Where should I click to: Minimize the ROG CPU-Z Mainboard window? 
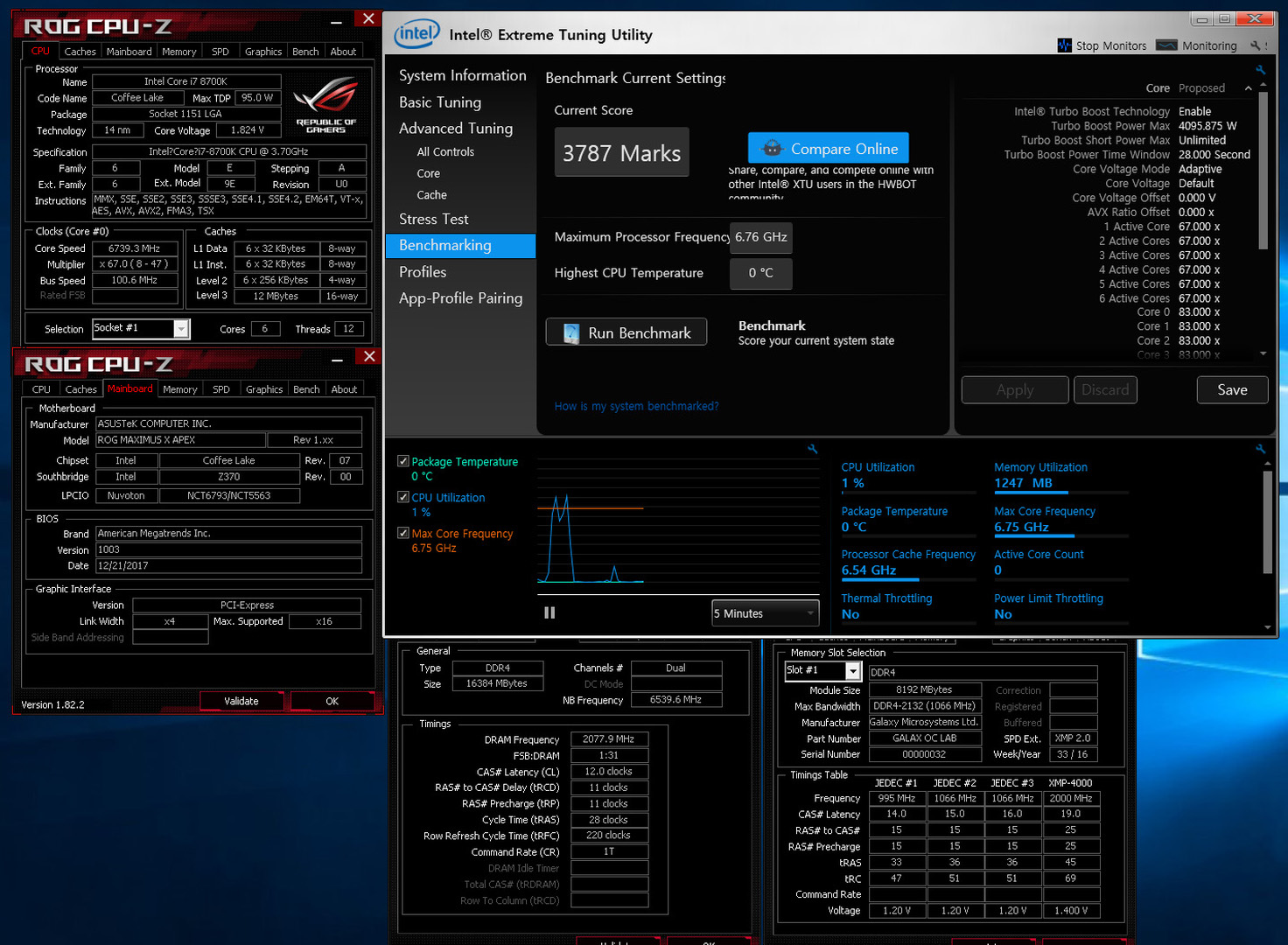[x=338, y=359]
